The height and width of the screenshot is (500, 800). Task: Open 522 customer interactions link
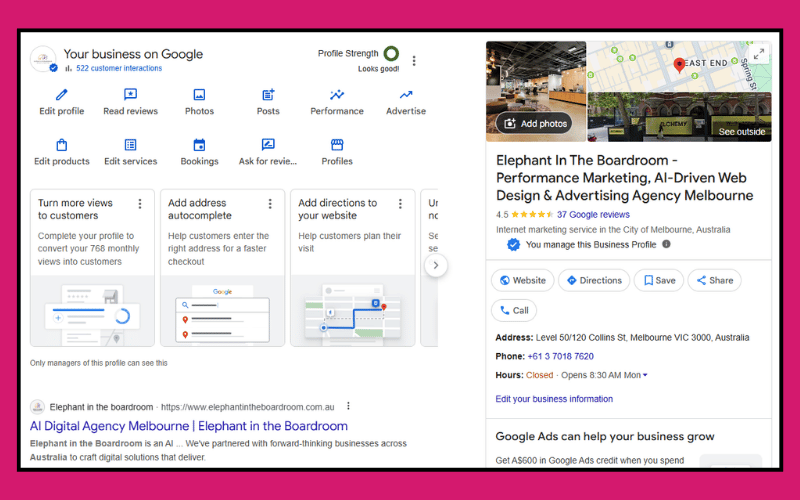pos(119,68)
